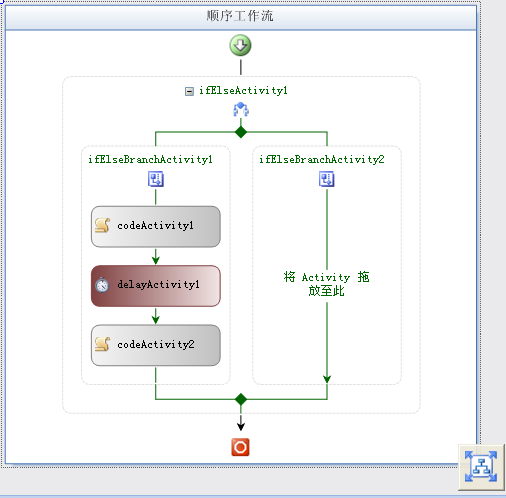
Task: Click the stopwatch icon in delayActivity1
Action: coord(102,285)
